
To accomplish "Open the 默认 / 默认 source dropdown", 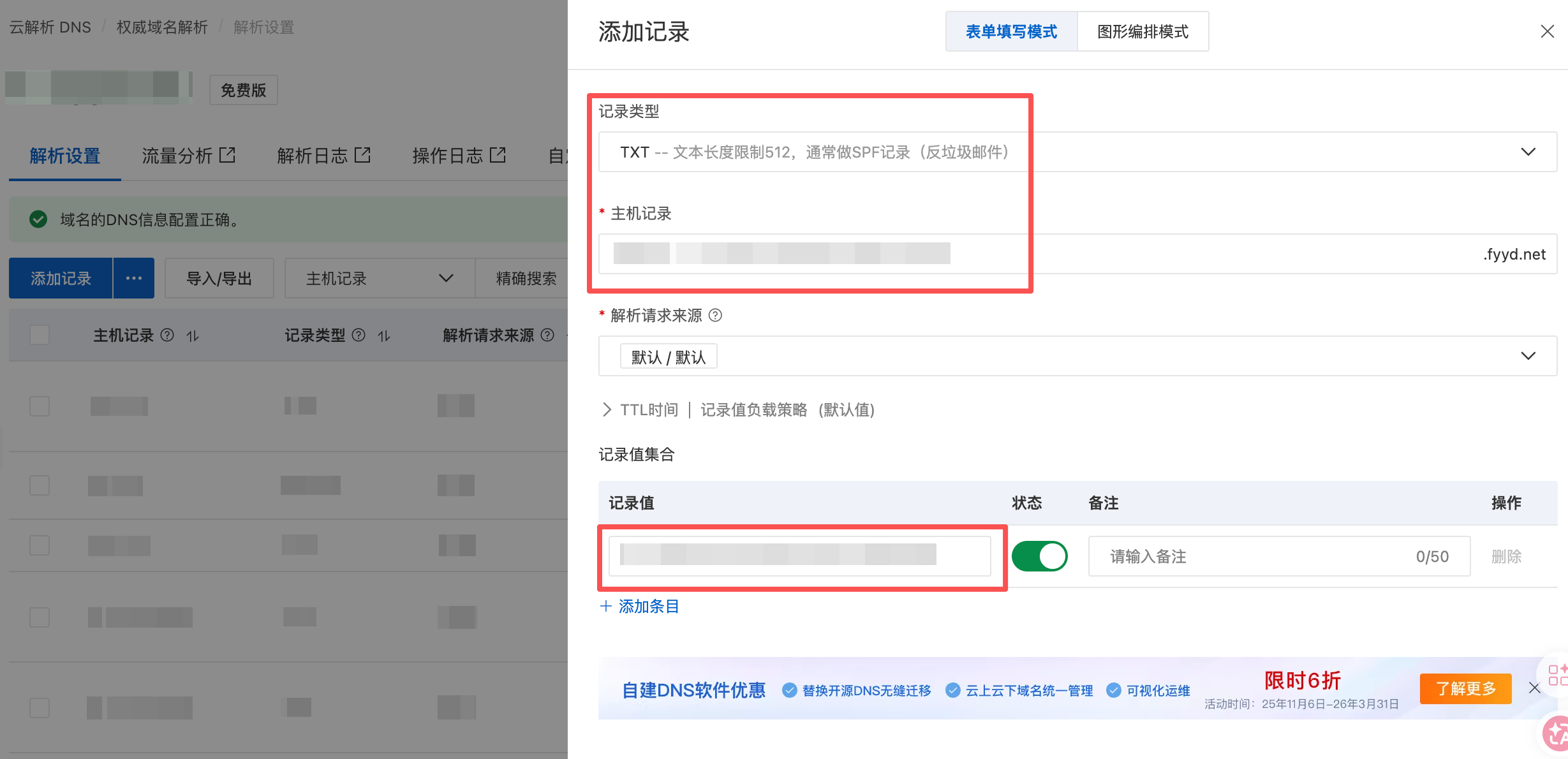I will 1077,356.
